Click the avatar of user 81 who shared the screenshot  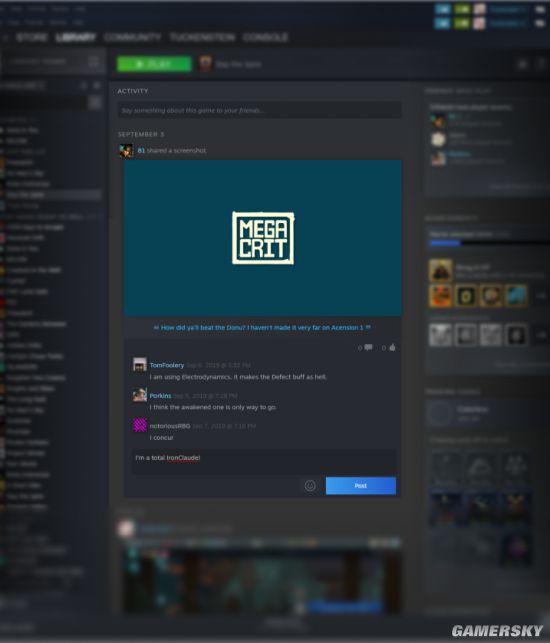coord(126,150)
